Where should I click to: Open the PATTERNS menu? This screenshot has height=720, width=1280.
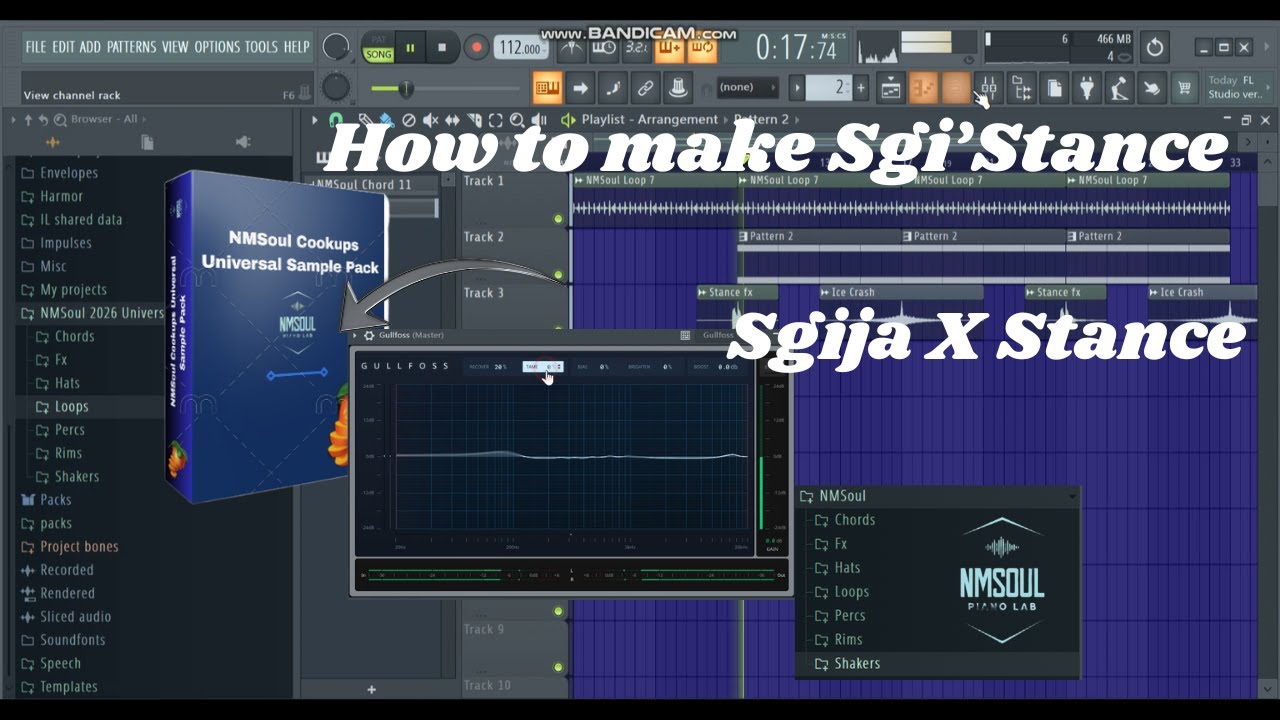click(x=132, y=47)
